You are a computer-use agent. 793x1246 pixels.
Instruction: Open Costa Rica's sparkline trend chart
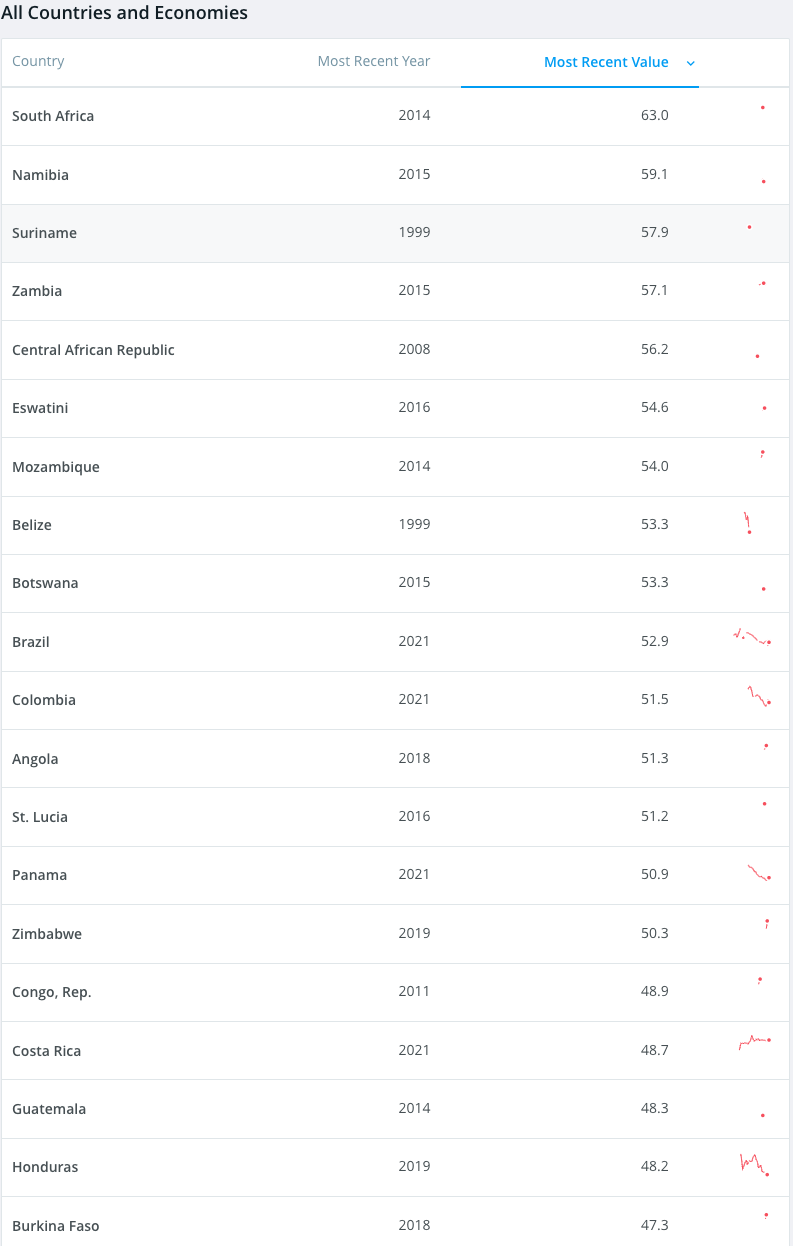pyautogui.click(x=755, y=1042)
